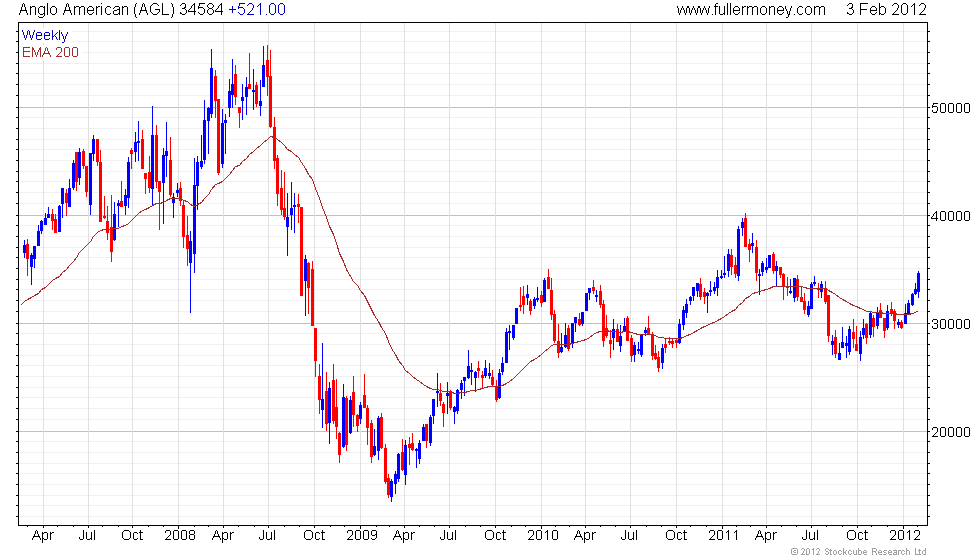Select the 'EMA 200' legend label
This screenshot has height=560, width=980.
50,52
